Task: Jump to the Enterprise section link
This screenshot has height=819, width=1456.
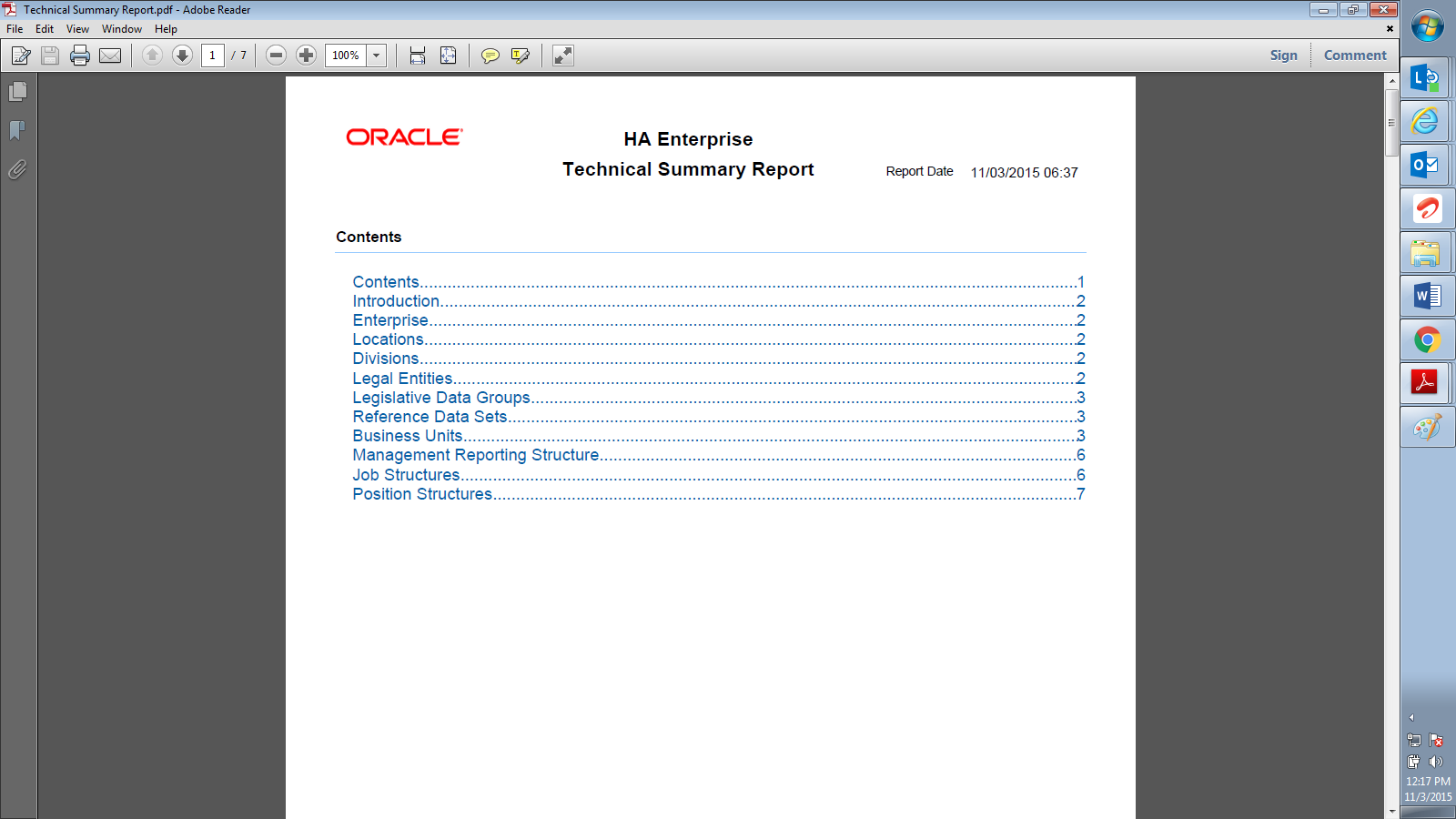Action: [x=719, y=320]
